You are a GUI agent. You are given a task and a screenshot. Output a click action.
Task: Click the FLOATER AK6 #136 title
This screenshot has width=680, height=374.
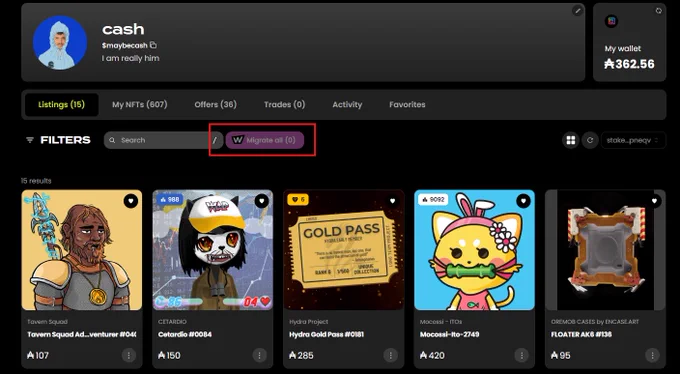coord(581,335)
